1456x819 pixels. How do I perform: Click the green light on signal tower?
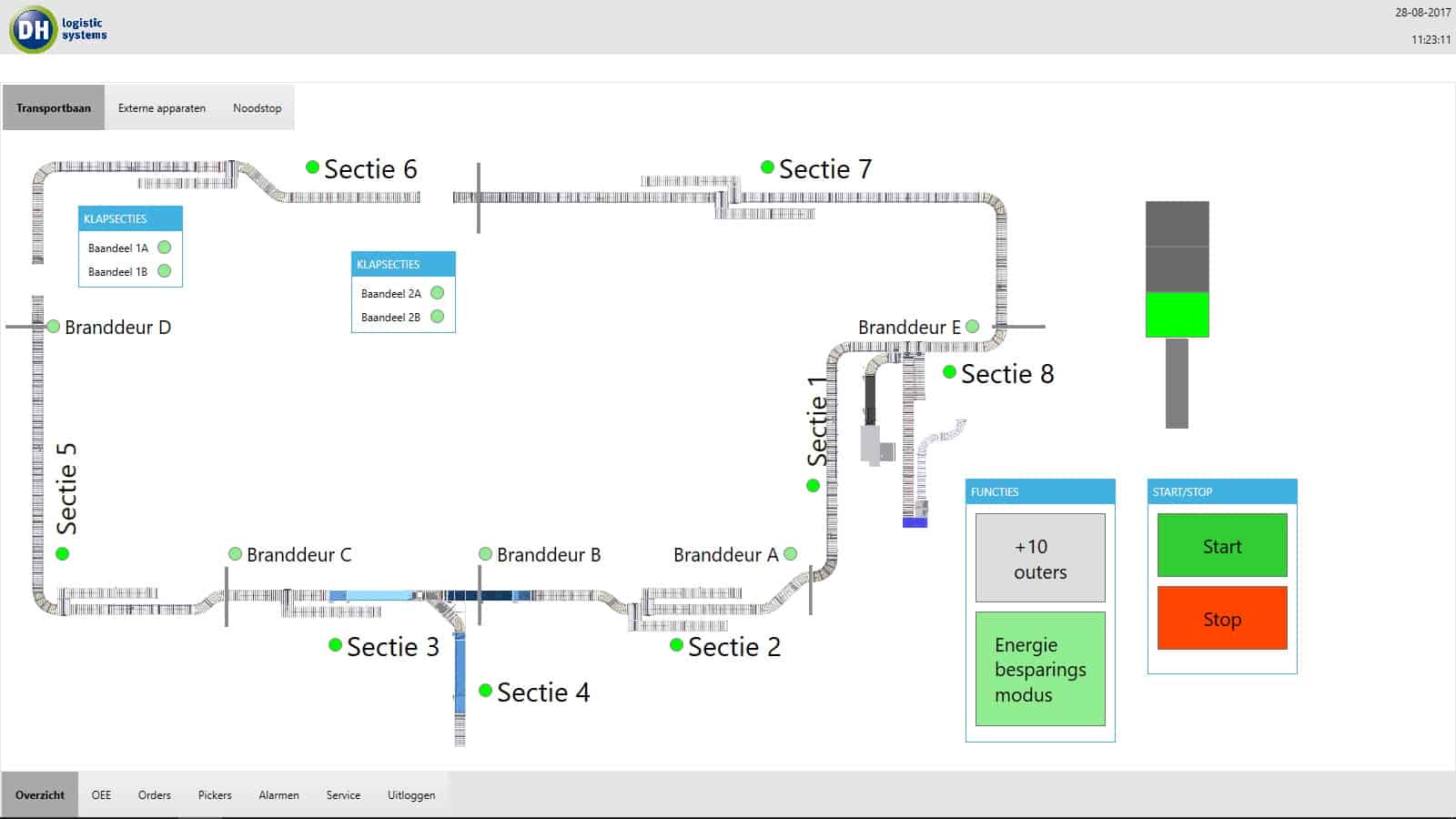[1177, 315]
